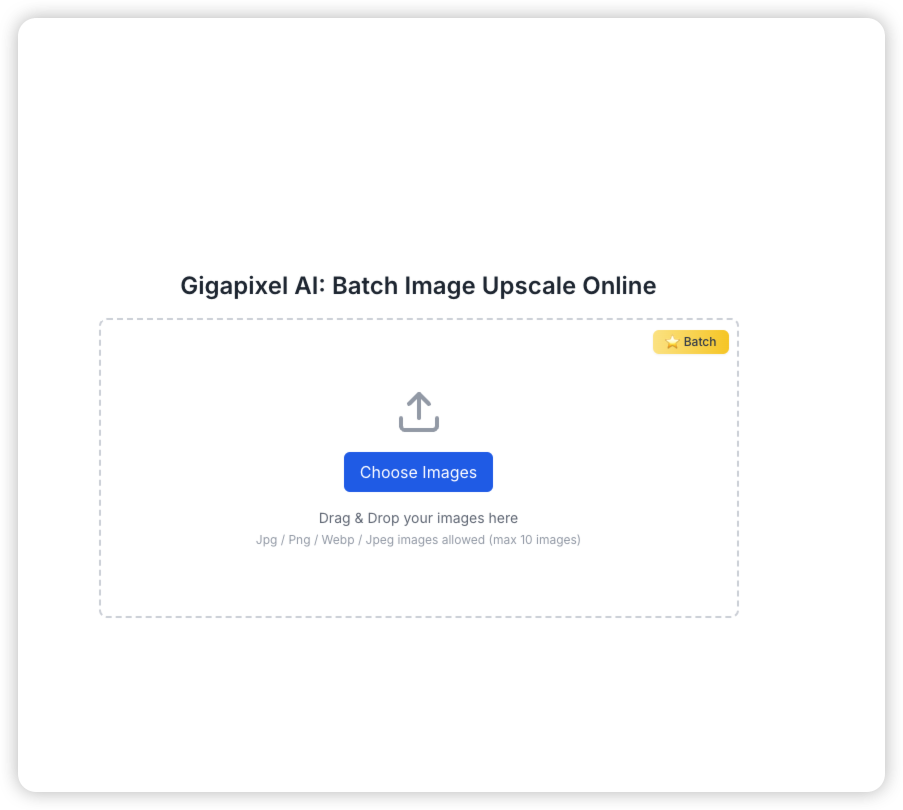Click the 'Jpg' format label
Screen dimensions: 903x810
pyautogui.click(x=266, y=540)
